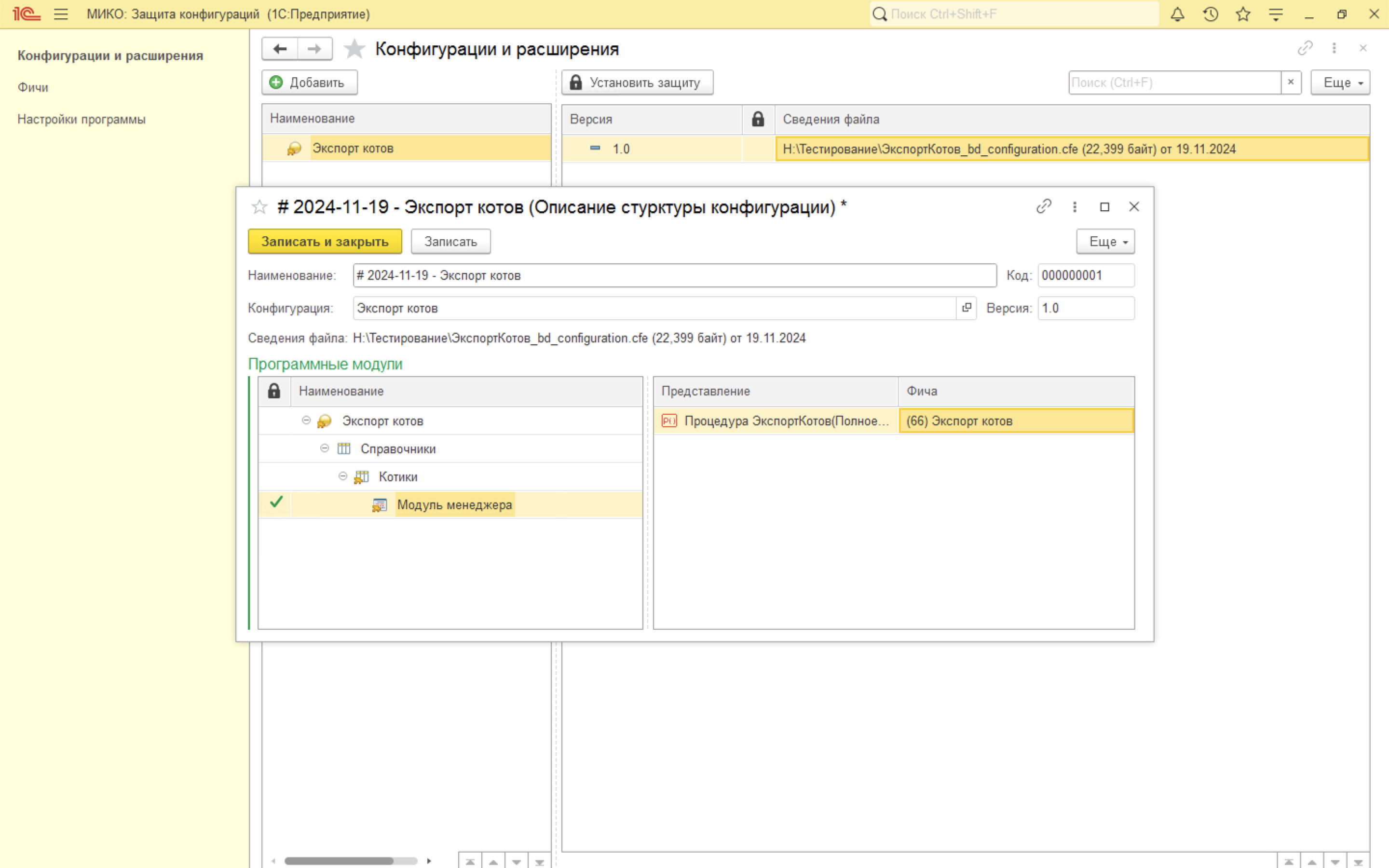This screenshot has height=868, width=1389.
Task: Close the Описание структуры конфигурации dialog
Action: [1134, 207]
